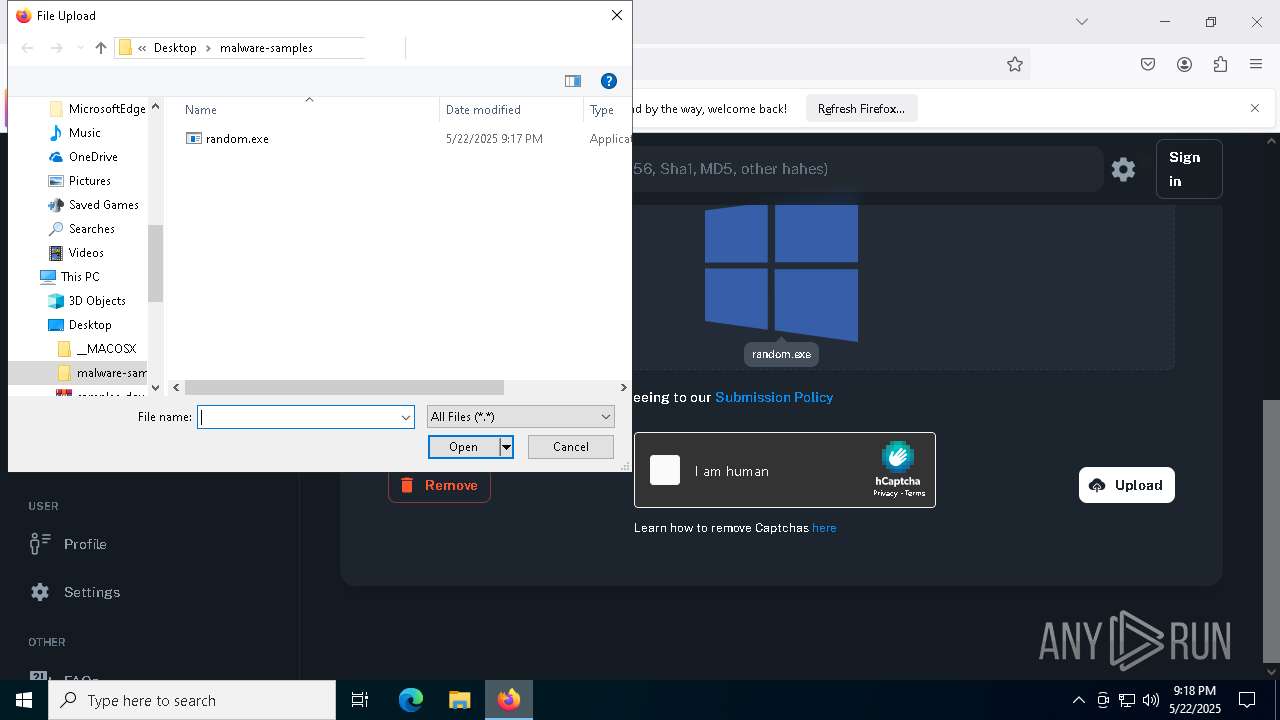Image resolution: width=1280 pixels, height=720 pixels.
Task: Open the All Files type dropdown
Action: [520, 417]
